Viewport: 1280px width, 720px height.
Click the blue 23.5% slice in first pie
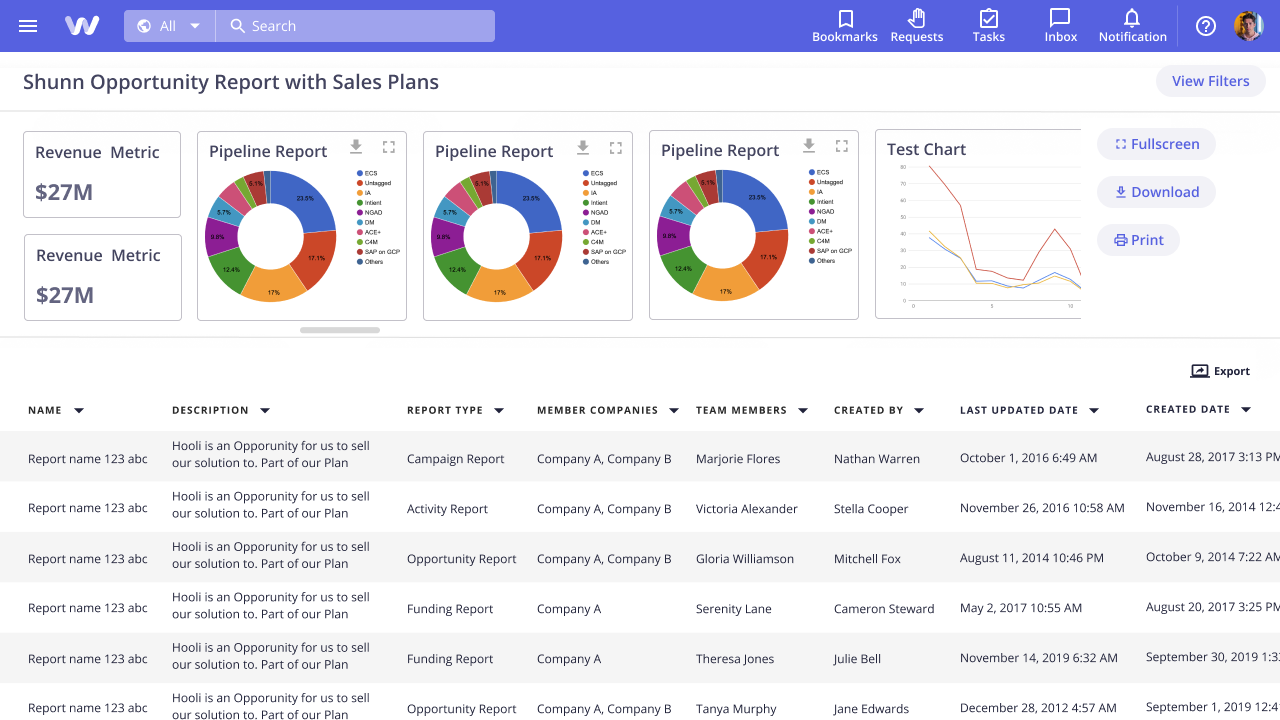(x=306, y=197)
